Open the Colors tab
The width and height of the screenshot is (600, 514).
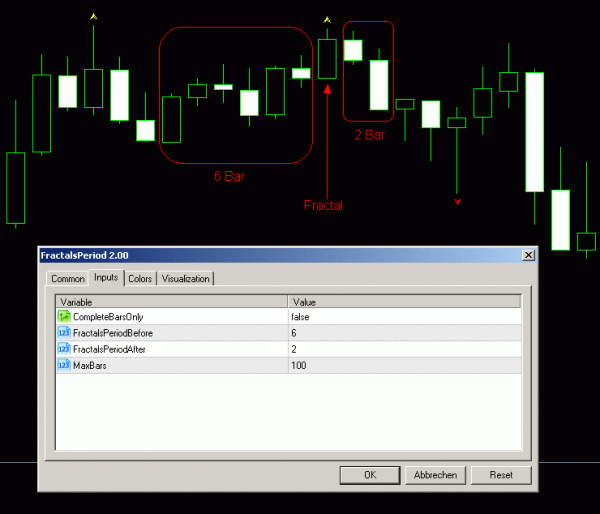(x=140, y=278)
